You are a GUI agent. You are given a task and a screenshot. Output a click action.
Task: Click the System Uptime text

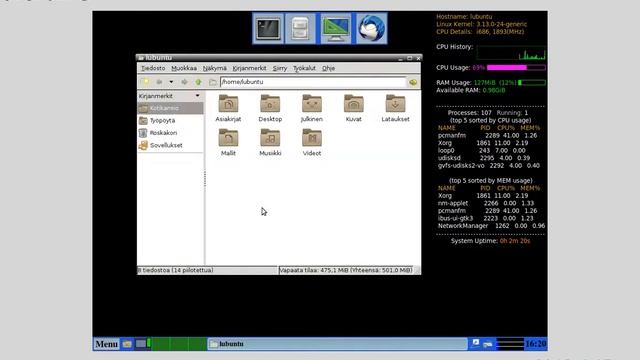[x=490, y=241]
